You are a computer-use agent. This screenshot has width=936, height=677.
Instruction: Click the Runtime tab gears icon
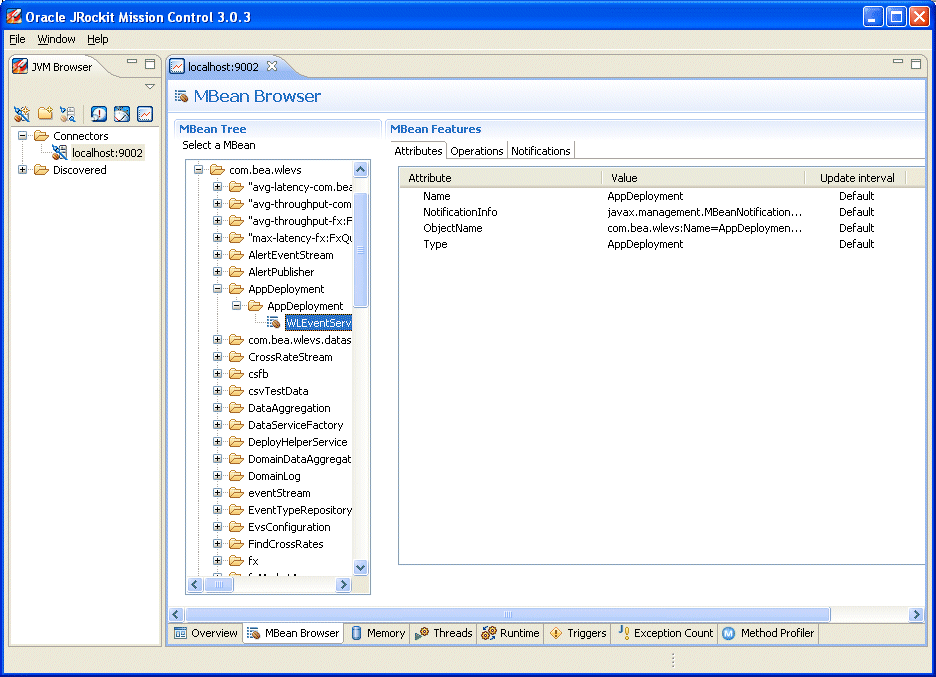[x=489, y=633]
